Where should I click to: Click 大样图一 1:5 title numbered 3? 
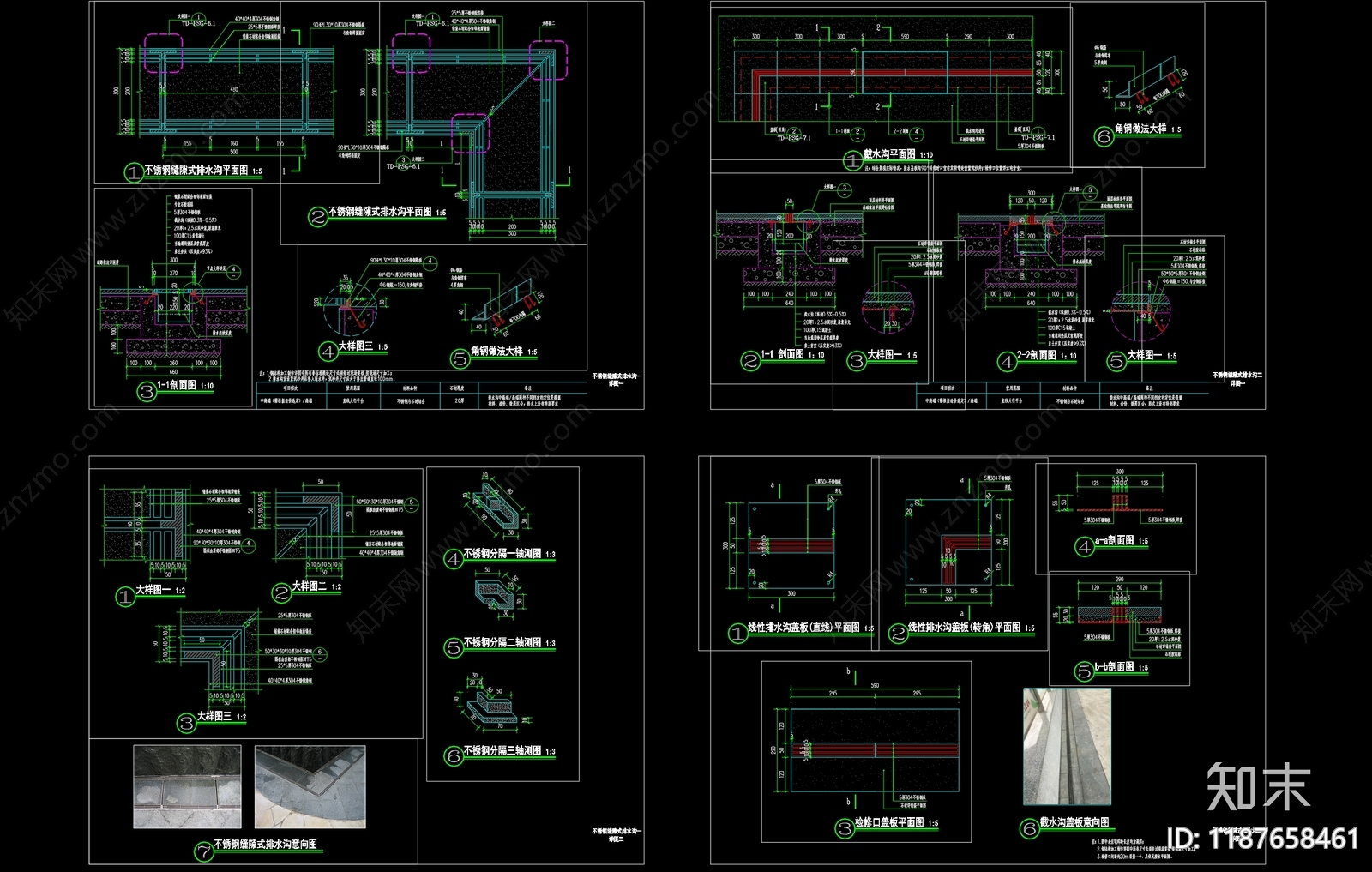coord(882,356)
